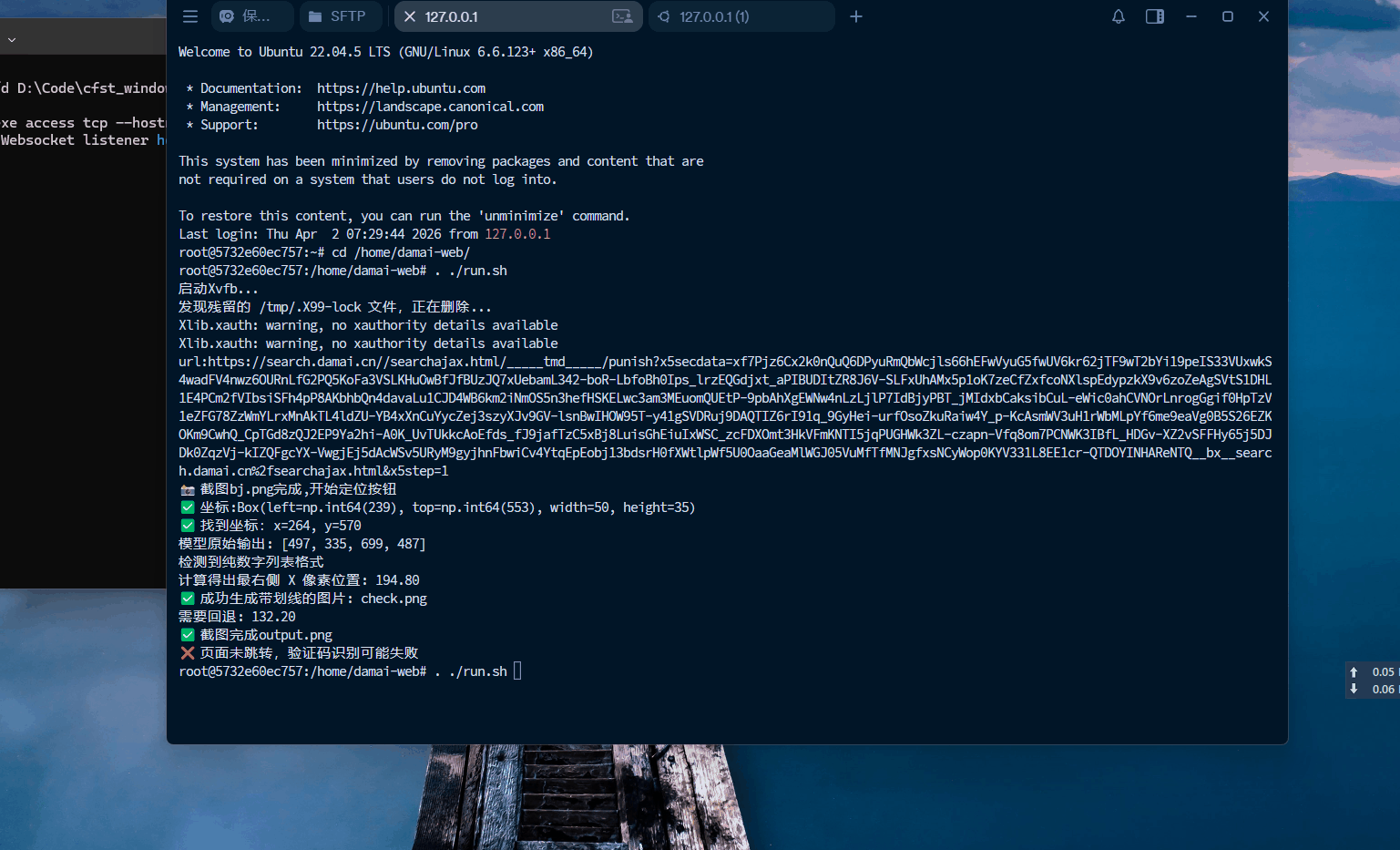Viewport: 1400px width, 850px height.
Task: Open the notifications bell
Action: coord(1119,16)
